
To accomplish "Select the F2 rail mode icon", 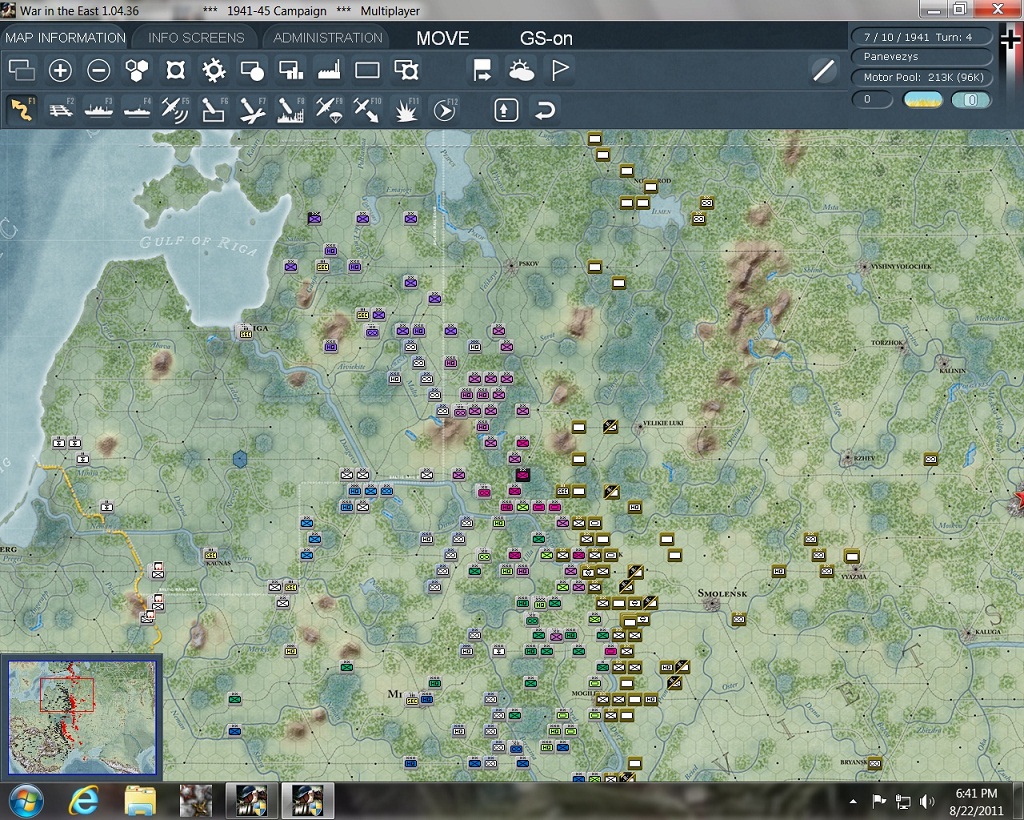I will click(x=61, y=109).
